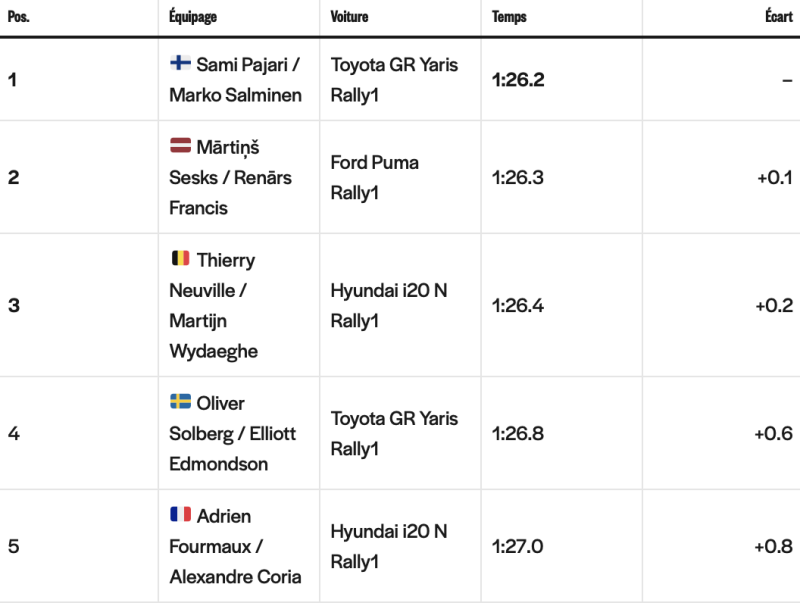
Task: Select the Temps column header
Action: click(509, 17)
